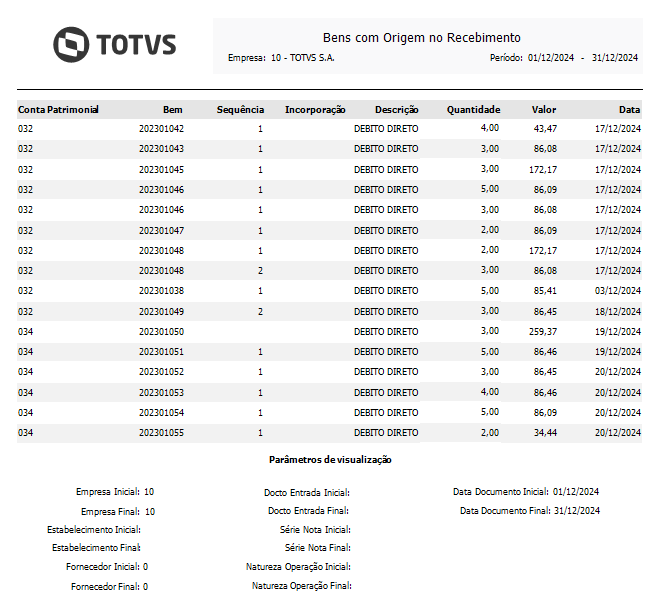Click the date 18/12/2024 in the table
Viewport: 659px width, 594px height.
618,312
